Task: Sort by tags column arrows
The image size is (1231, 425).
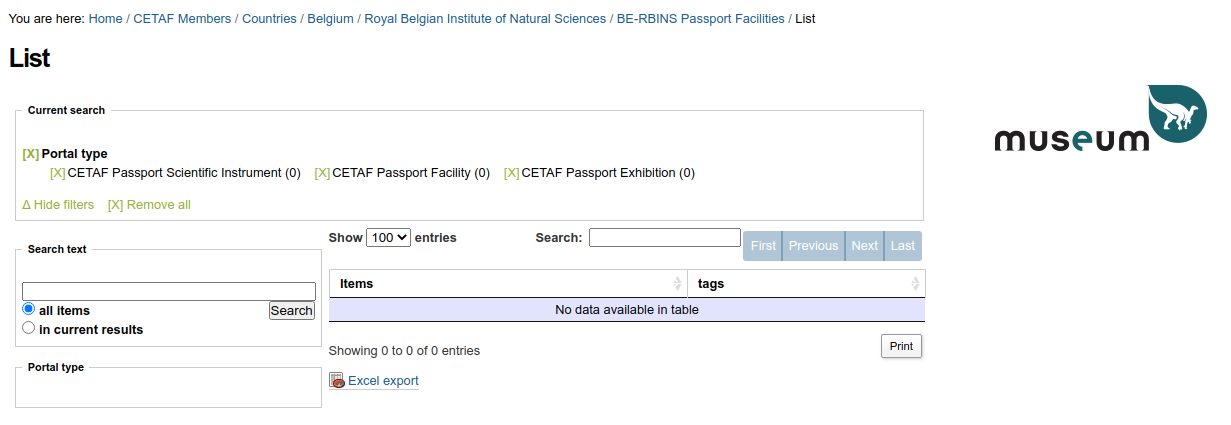Action: tap(915, 284)
